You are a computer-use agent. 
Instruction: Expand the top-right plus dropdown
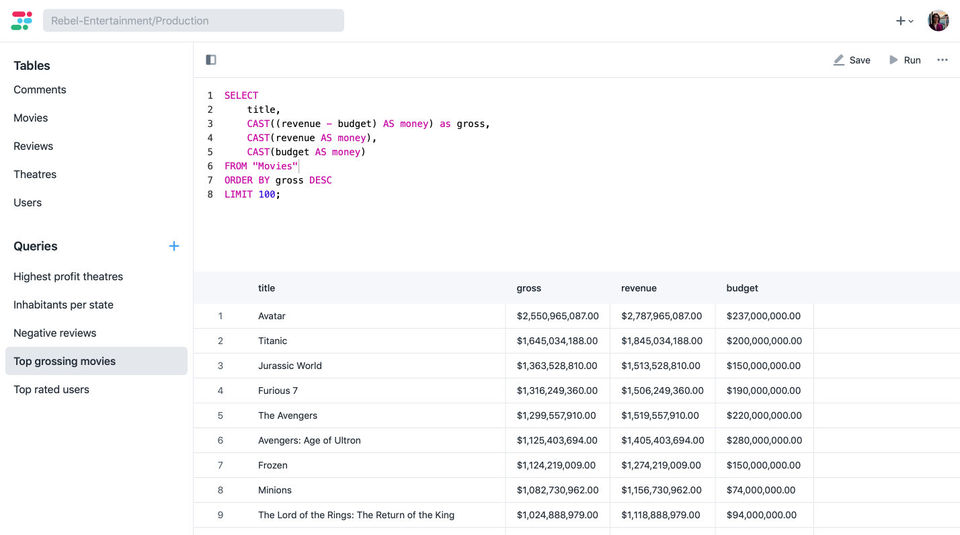coord(904,20)
